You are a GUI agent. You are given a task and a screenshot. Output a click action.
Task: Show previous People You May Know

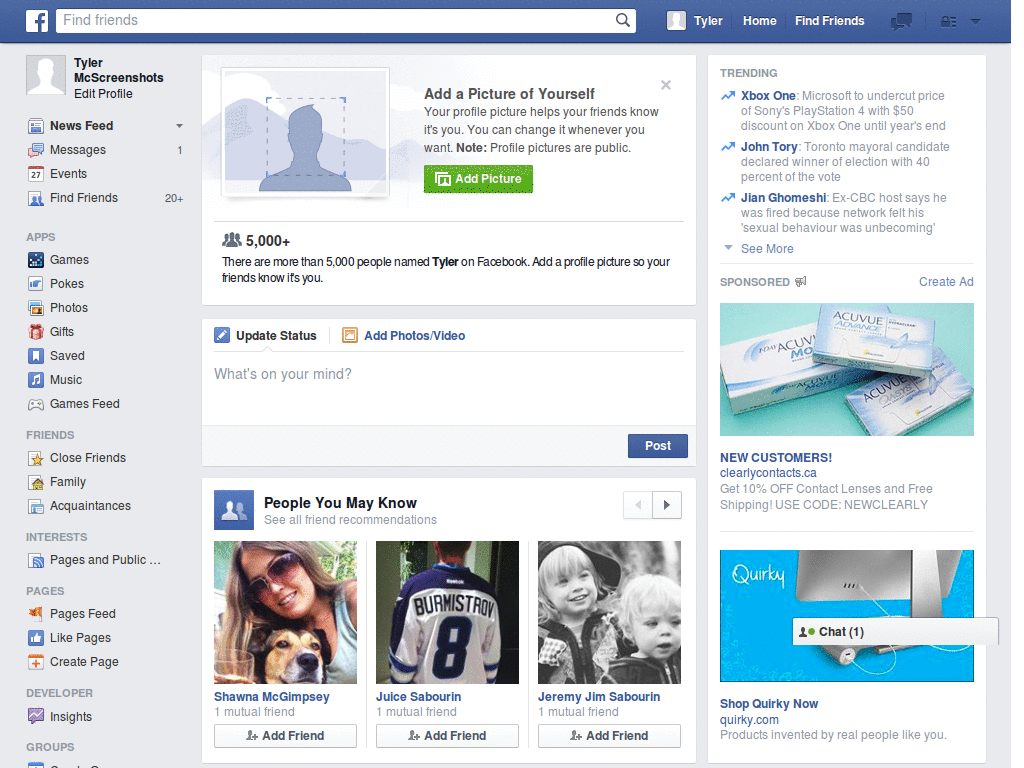638,505
